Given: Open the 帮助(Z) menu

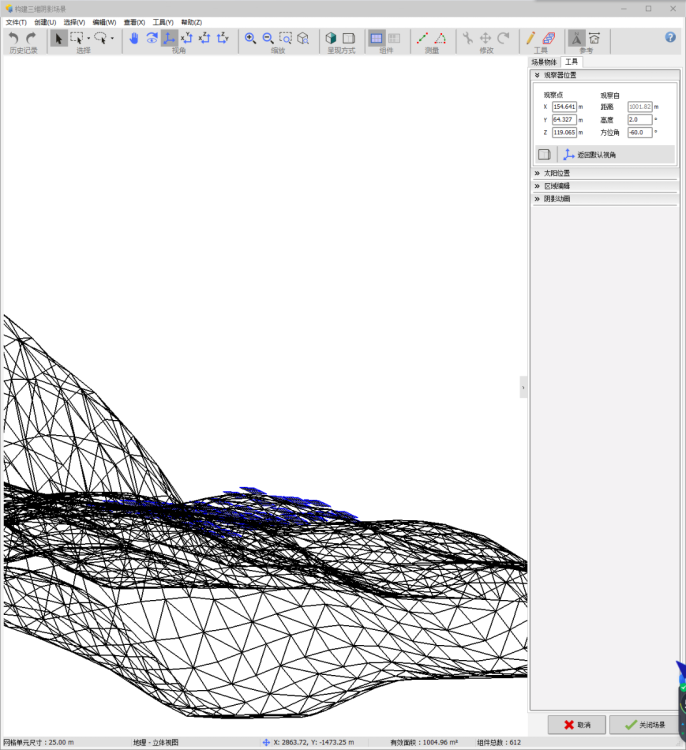Looking at the screenshot, I should coord(191,22).
